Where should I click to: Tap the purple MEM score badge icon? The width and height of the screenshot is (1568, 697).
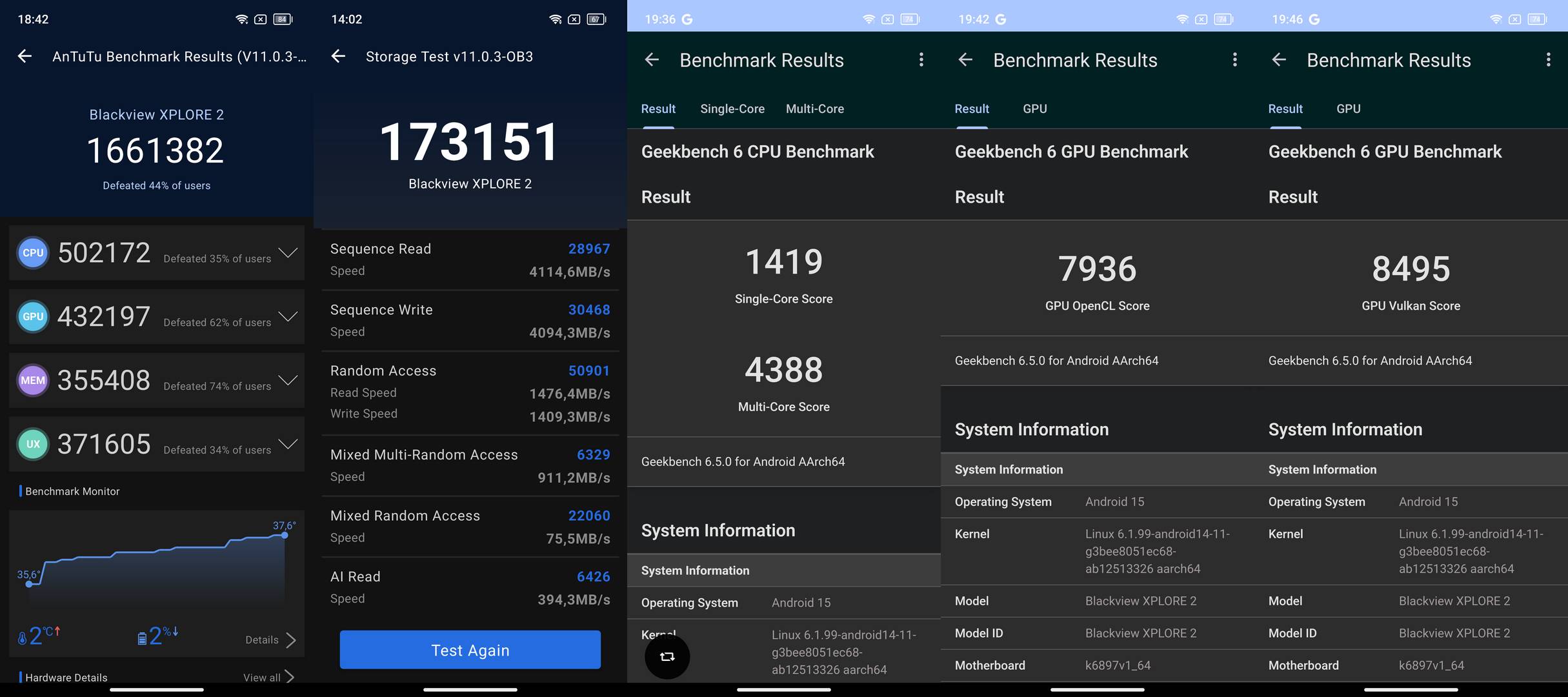click(x=33, y=380)
